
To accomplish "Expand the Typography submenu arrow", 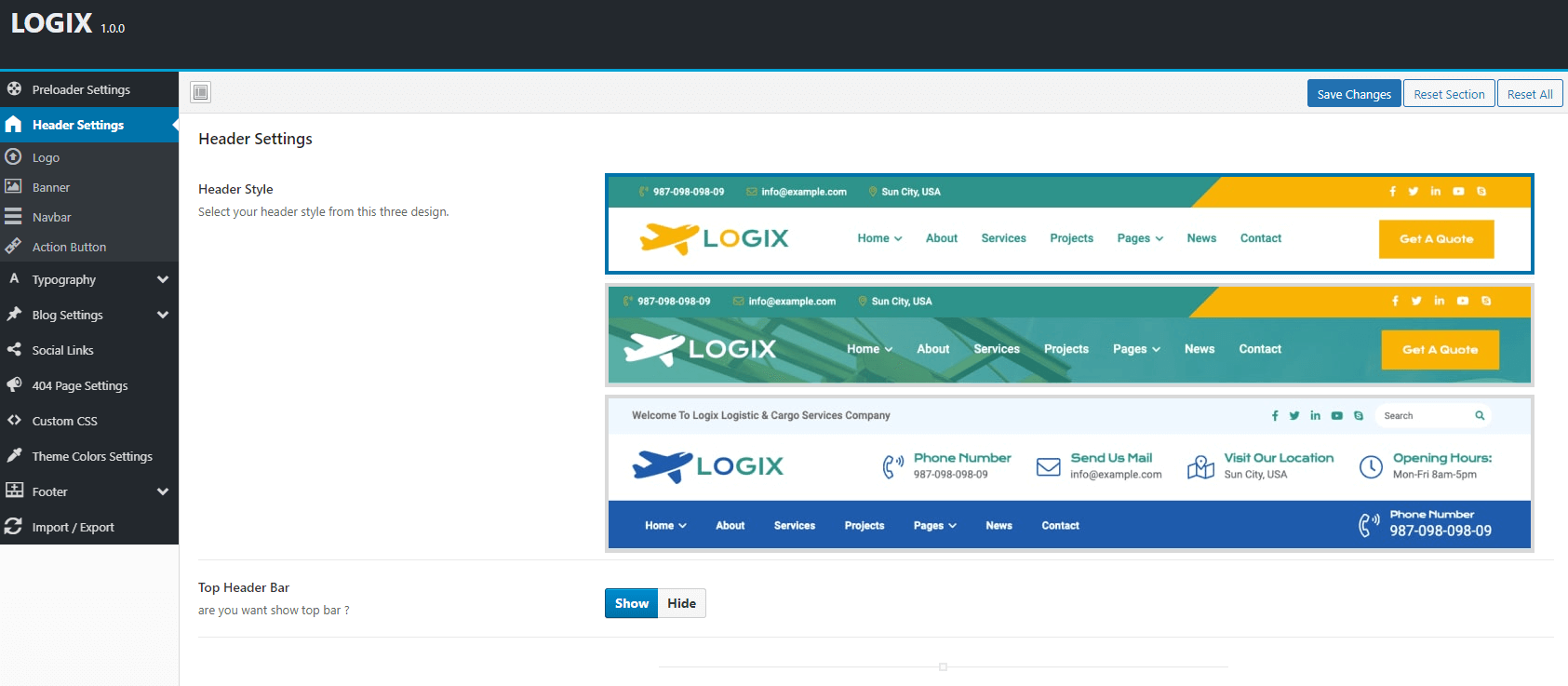I will pyautogui.click(x=163, y=279).
